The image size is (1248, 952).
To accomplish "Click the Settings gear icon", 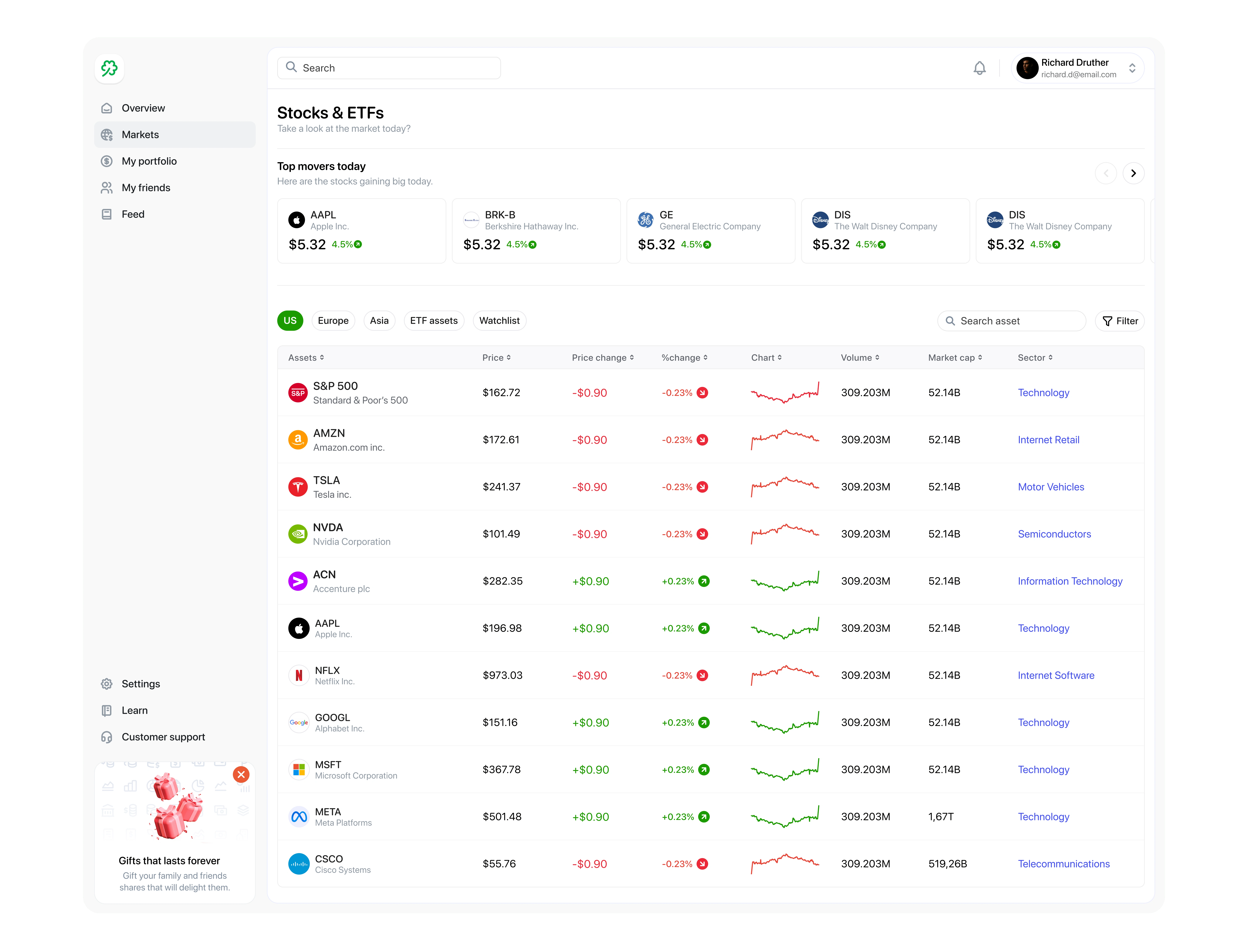I will tap(106, 684).
